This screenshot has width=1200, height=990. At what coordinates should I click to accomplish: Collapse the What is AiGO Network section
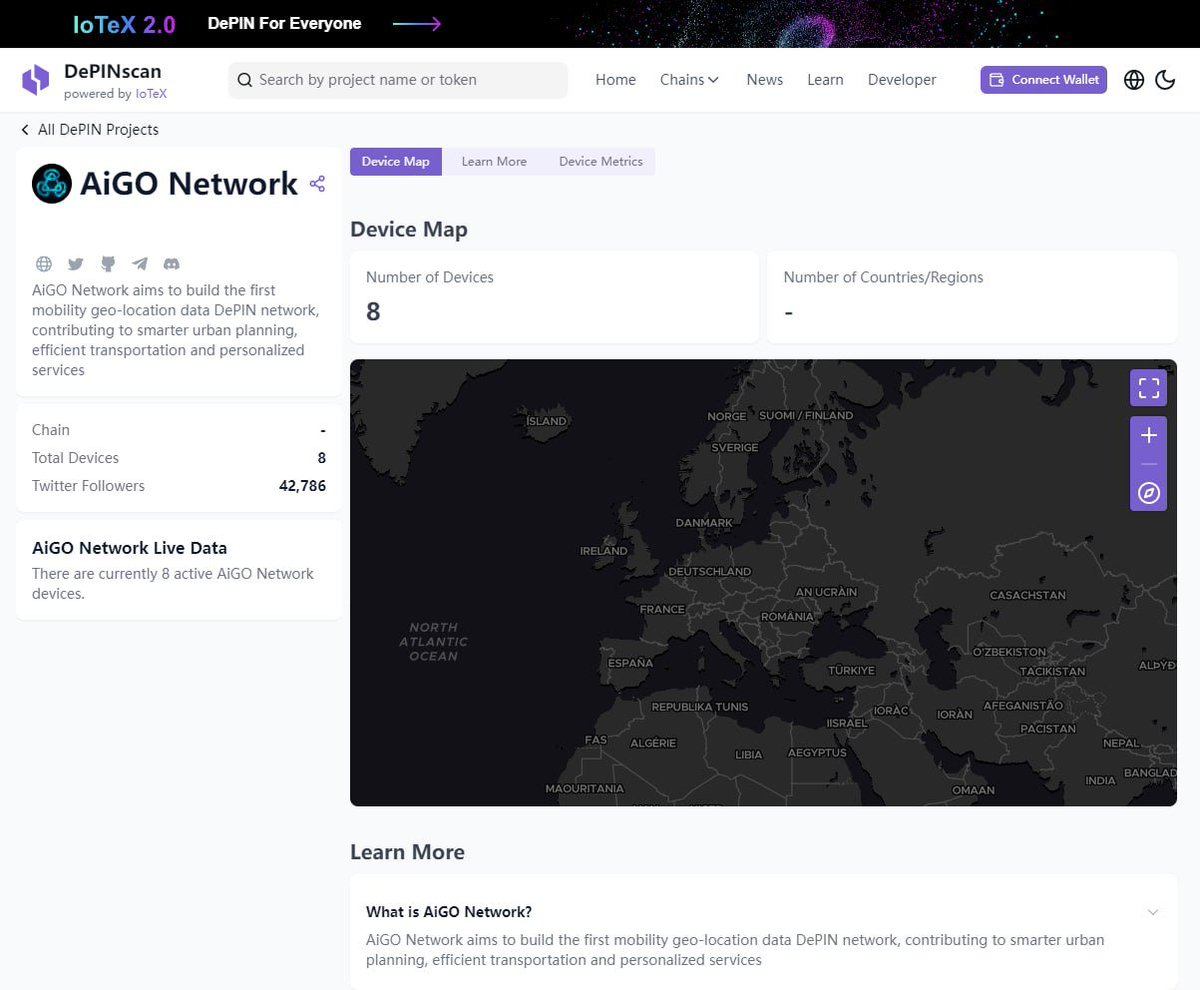[1153, 912]
